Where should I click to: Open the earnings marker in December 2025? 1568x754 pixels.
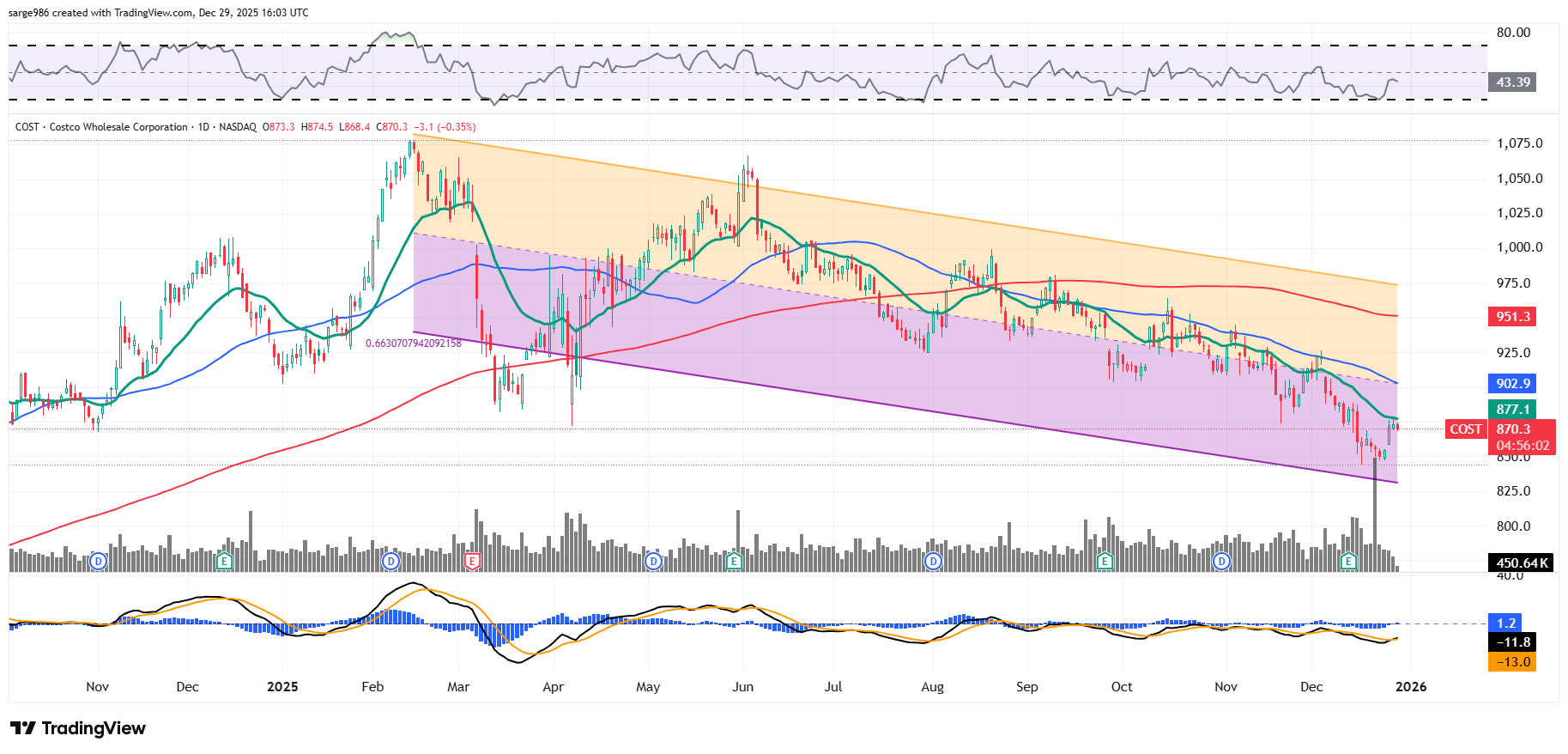pos(1348,562)
